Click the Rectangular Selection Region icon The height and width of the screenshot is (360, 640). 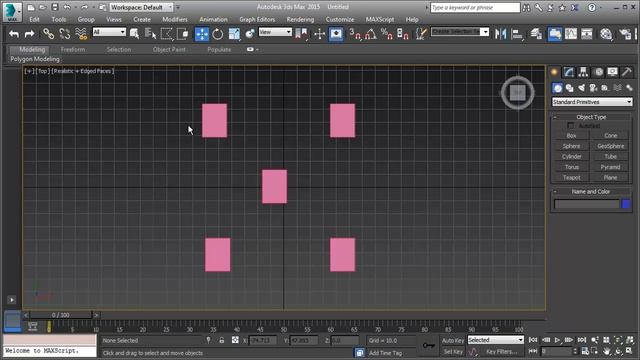tap(167, 34)
